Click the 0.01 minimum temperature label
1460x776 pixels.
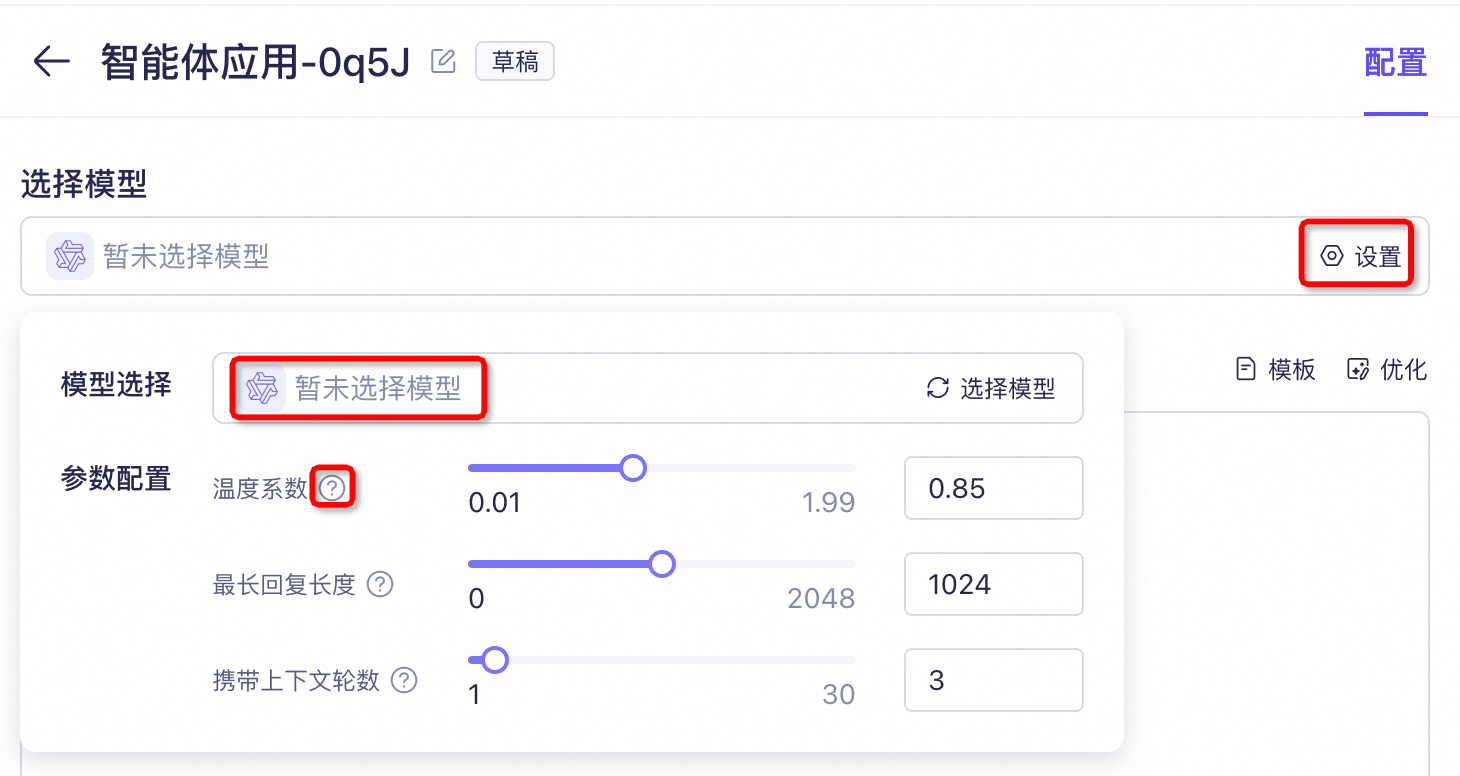click(495, 502)
